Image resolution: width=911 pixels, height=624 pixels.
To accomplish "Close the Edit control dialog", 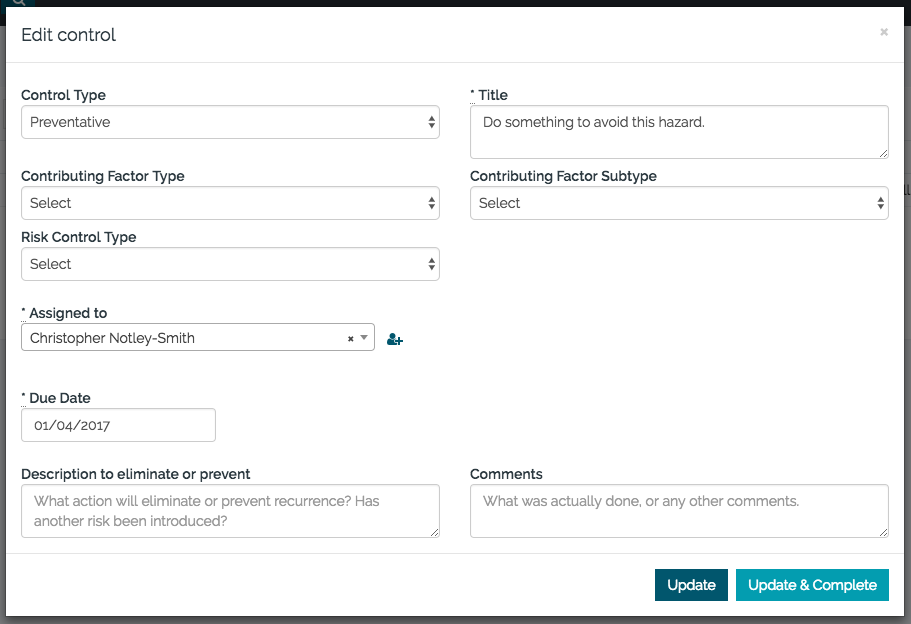I will 883,33.
